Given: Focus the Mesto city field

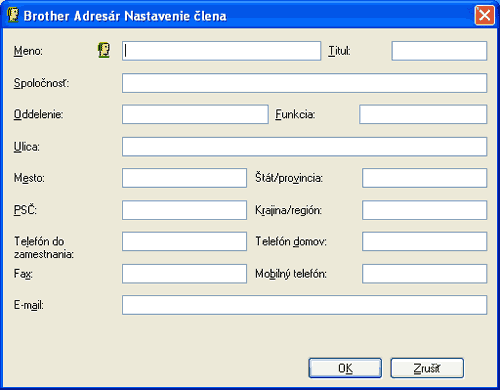Looking at the screenshot, I should coord(184,178).
